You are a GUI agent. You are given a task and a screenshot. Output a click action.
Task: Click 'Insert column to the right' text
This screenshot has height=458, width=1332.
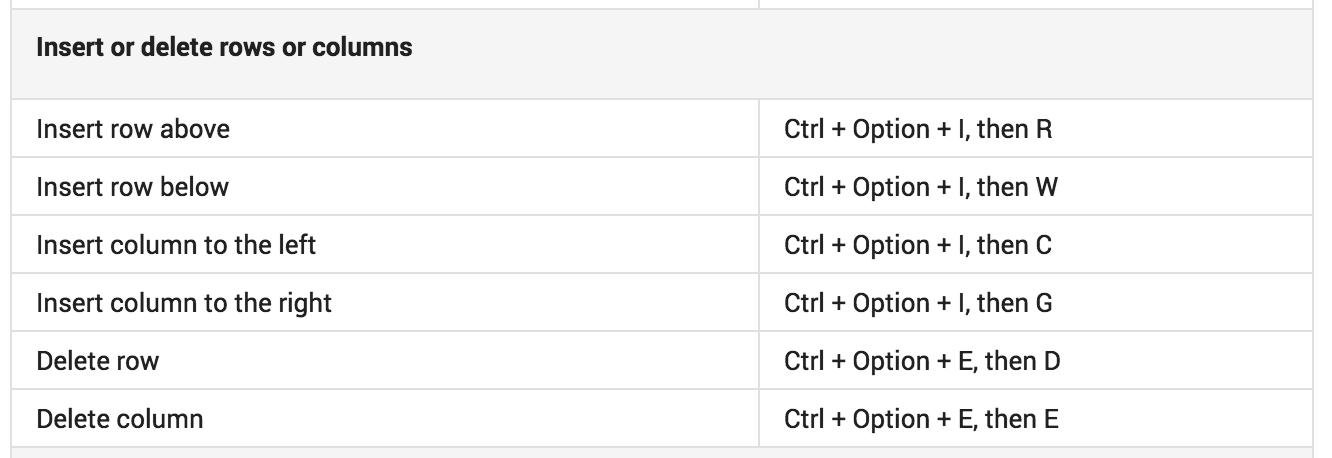tap(184, 303)
